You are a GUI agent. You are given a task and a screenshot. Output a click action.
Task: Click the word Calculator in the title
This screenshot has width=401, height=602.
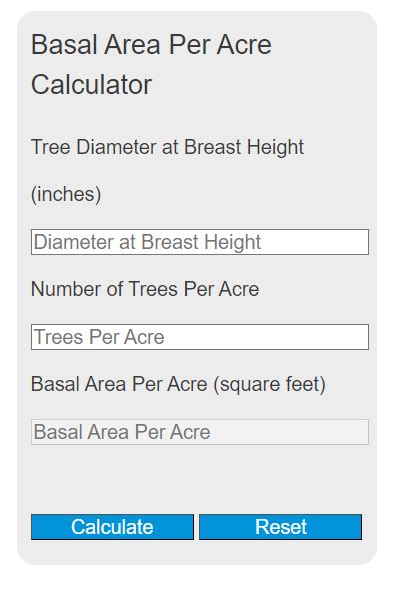tap(92, 85)
